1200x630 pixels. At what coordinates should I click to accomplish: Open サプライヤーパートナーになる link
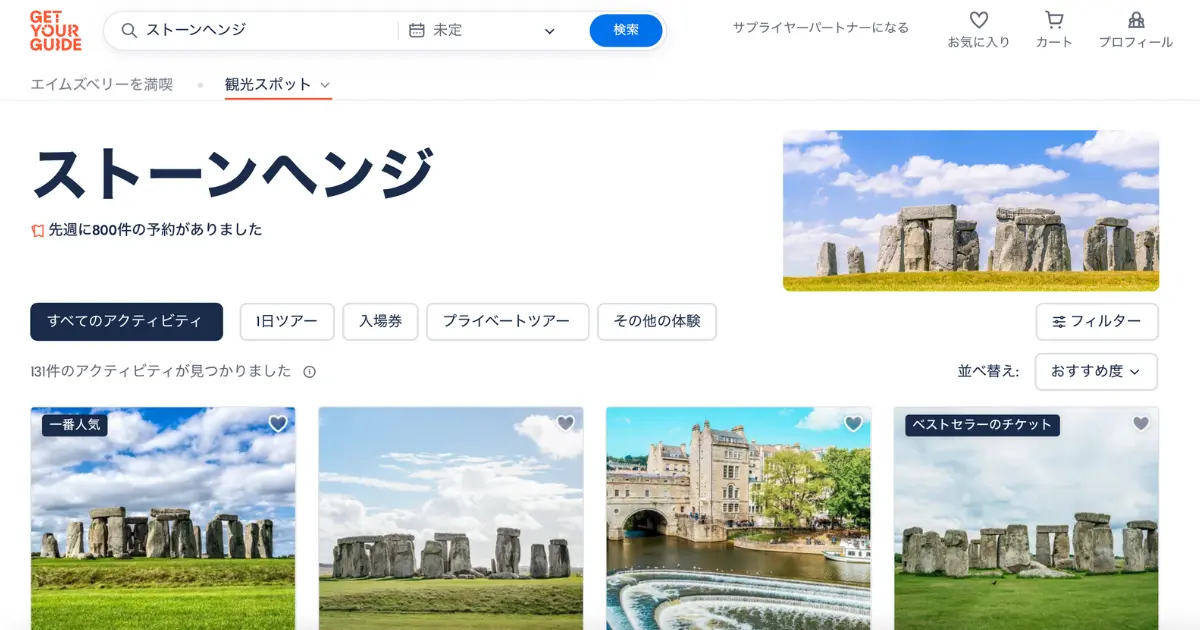point(820,28)
